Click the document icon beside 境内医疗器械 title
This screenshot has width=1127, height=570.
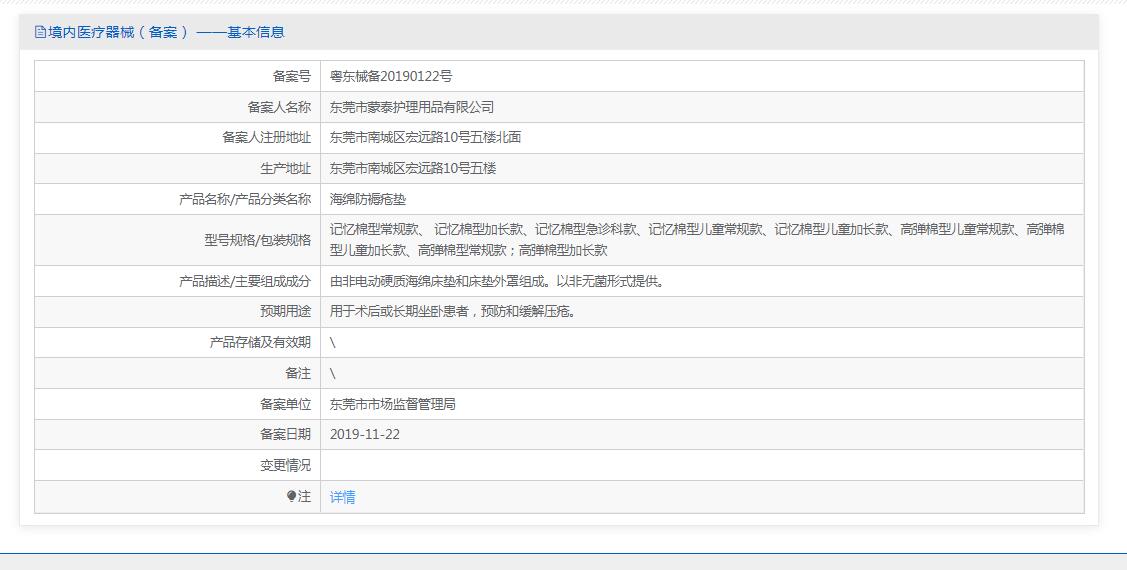click(x=40, y=32)
